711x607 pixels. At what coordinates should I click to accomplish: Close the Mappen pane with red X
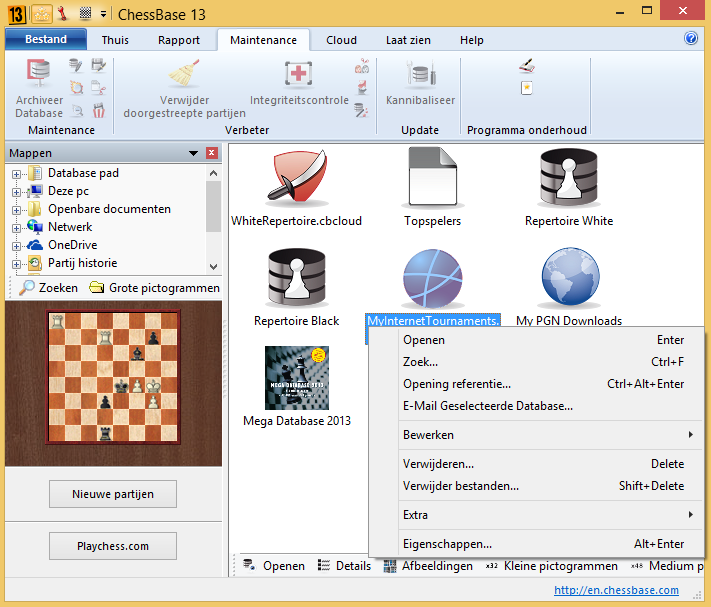(x=212, y=153)
